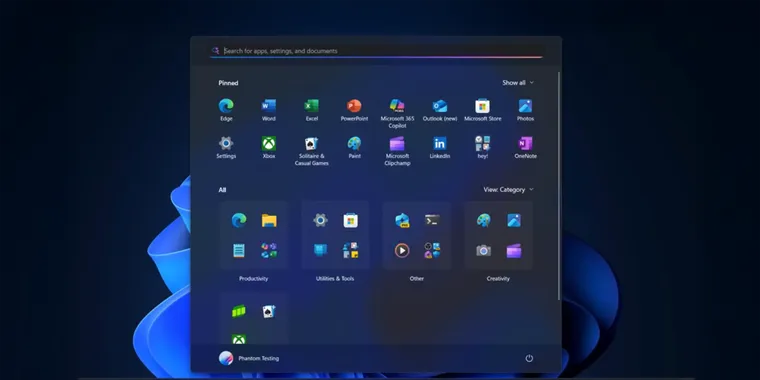Open Solitaire card icon in bottom category
760x380 pixels.
click(269, 311)
